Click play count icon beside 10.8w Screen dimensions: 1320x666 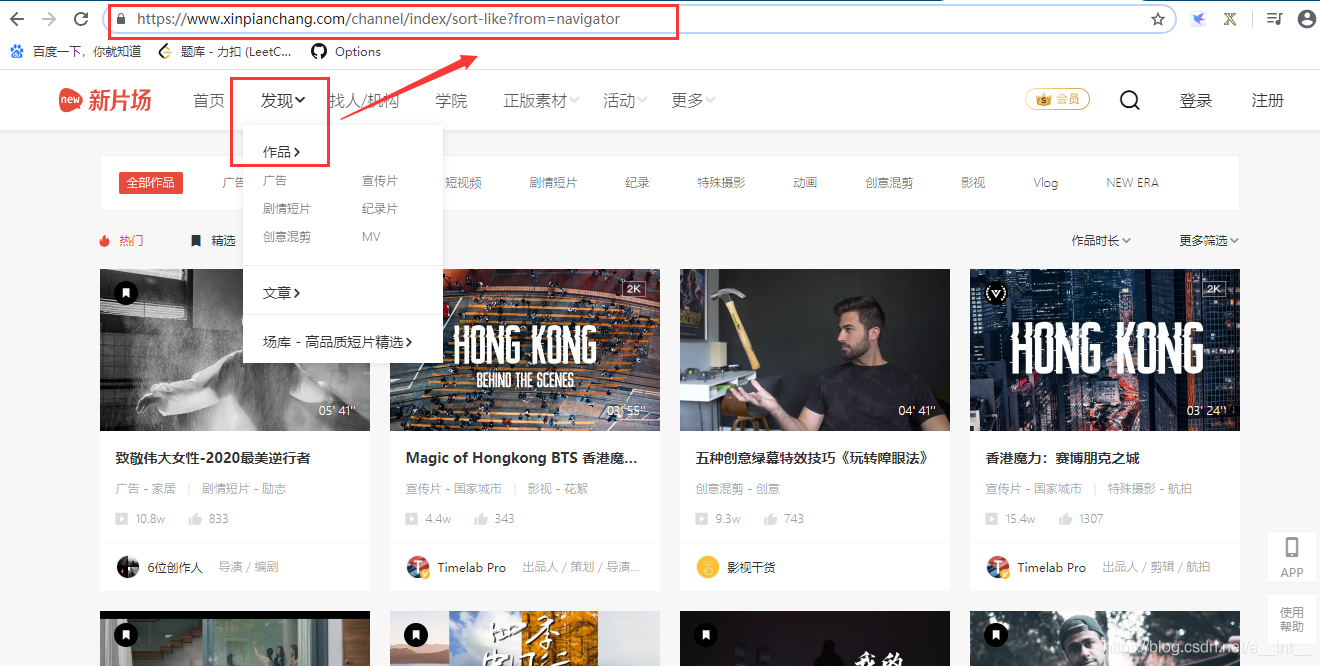[121, 519]
